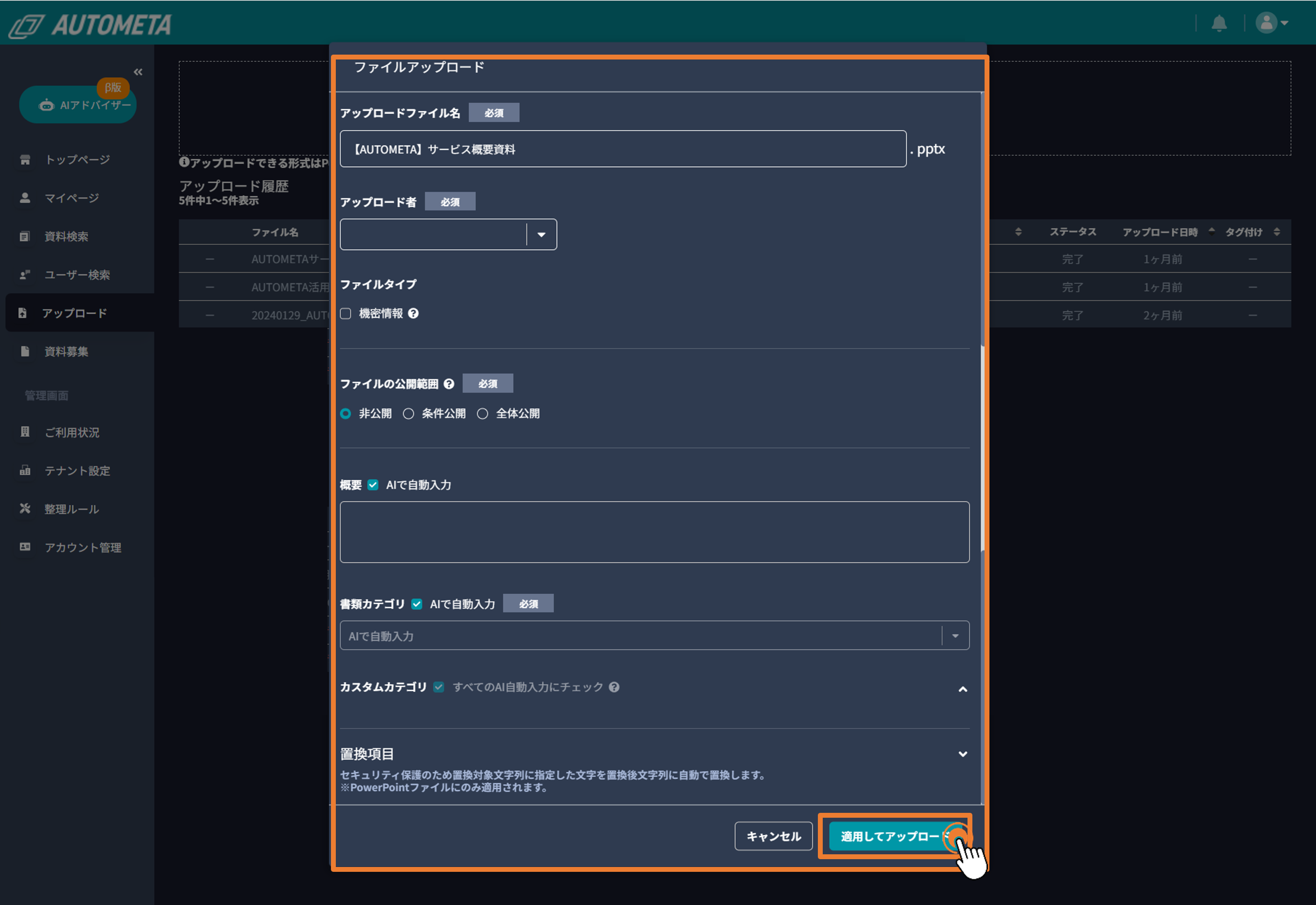
Task: Select the 非公開 radio button
Action: click(346, 414)
